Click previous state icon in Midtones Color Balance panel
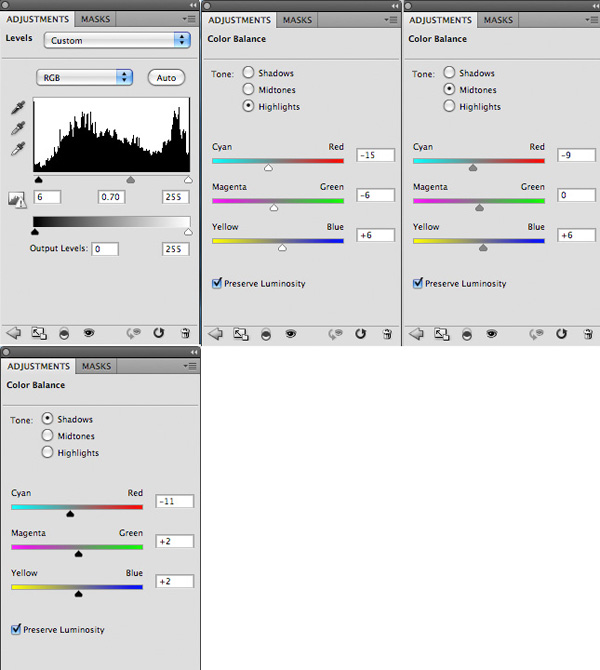 [x=536, y=334]
